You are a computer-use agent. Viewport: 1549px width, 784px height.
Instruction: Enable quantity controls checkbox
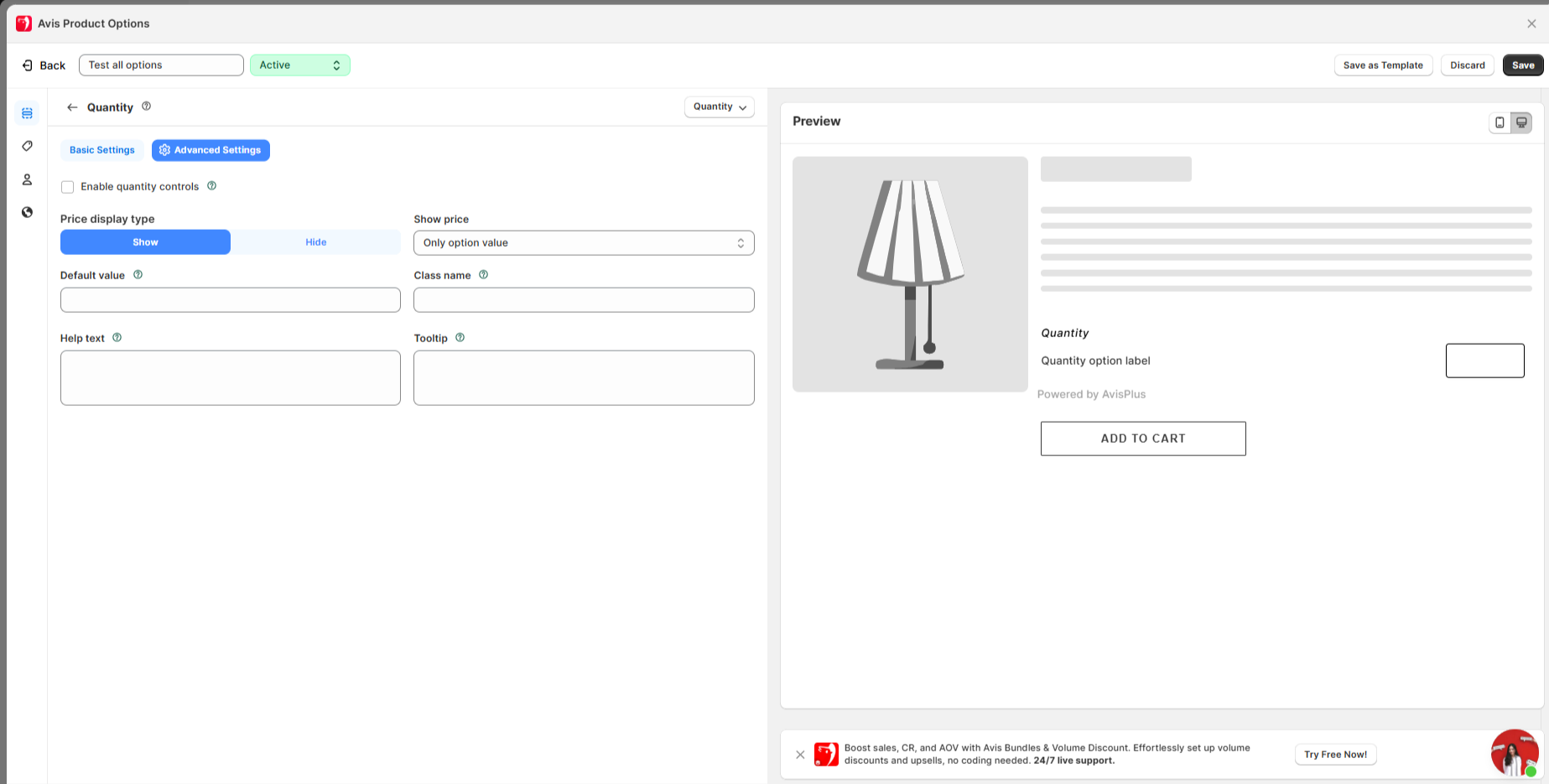coord(68,187)
